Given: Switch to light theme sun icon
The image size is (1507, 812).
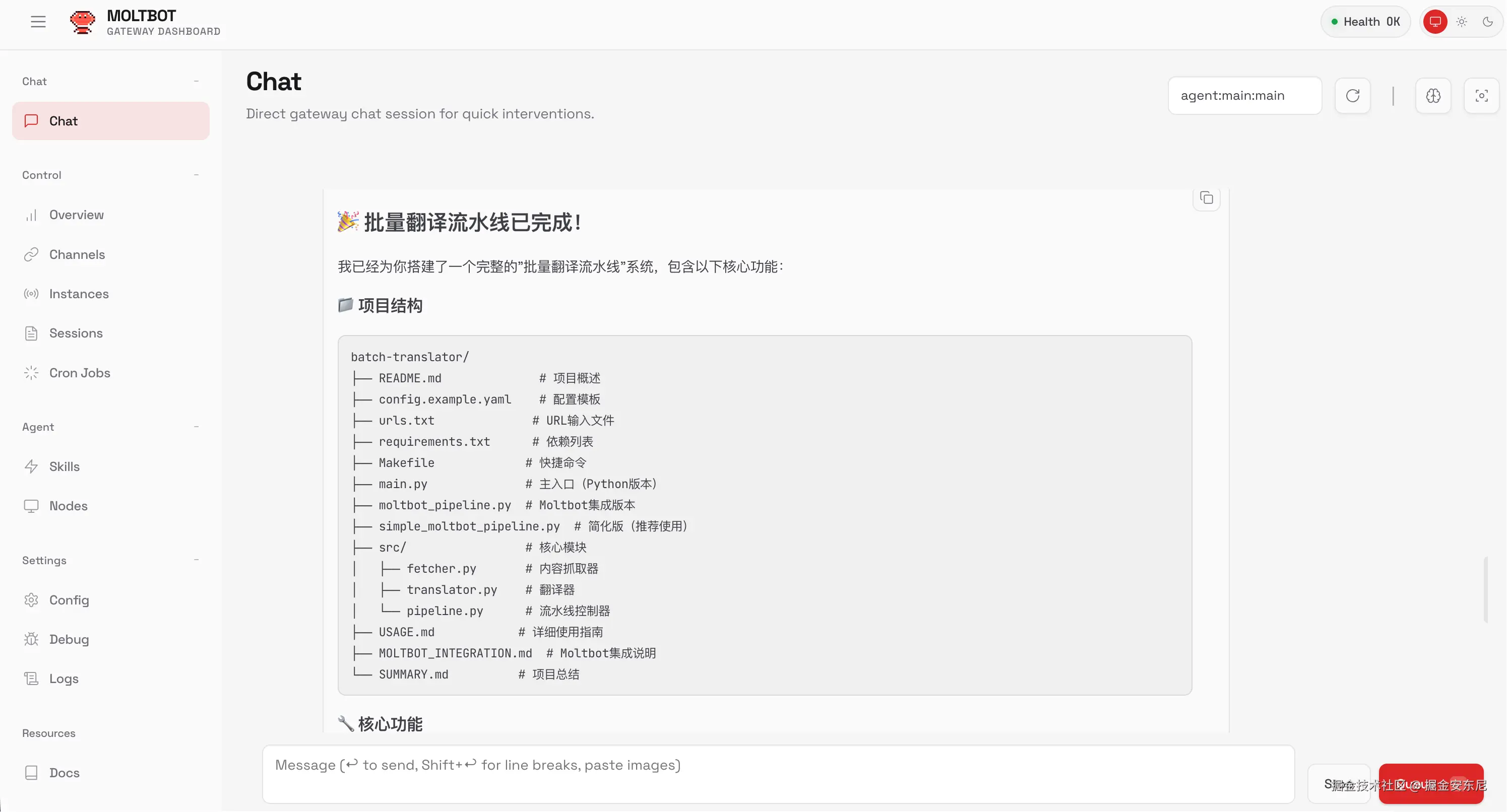Looking at the screenshot, I should (1461, 22).
